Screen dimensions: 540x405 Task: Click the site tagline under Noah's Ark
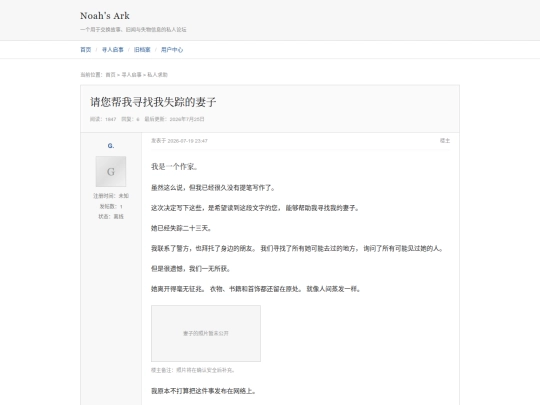click(x=133, y=30)
